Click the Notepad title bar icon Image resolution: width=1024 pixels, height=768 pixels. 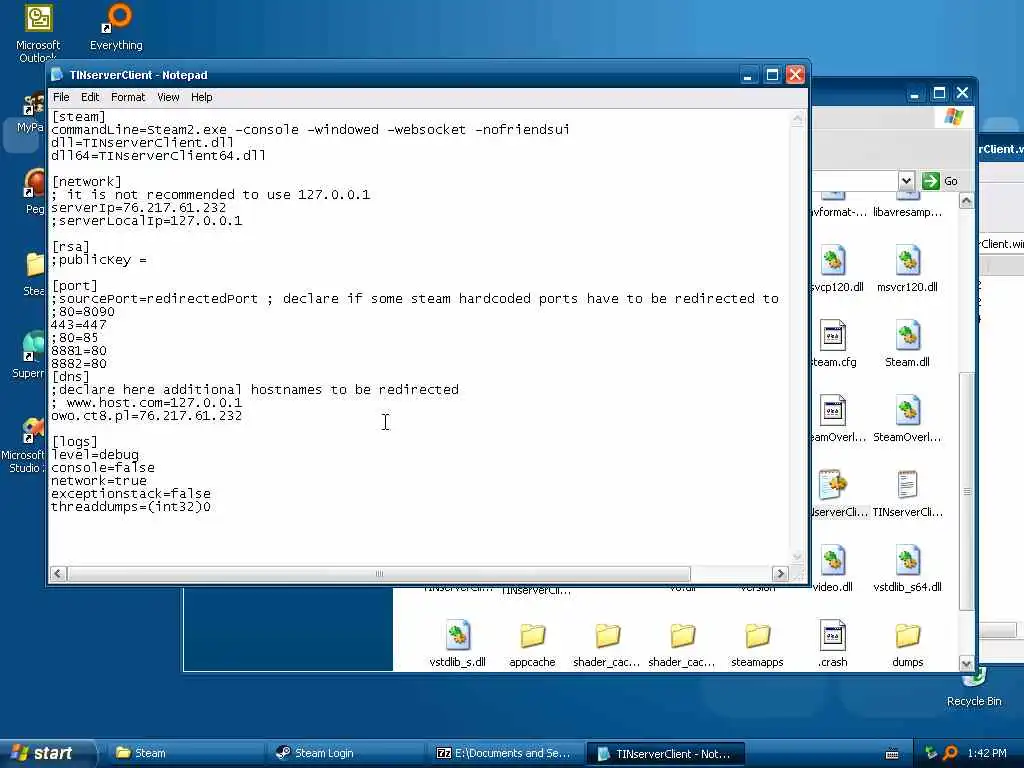pyautogui.click(x=57, y=74)
